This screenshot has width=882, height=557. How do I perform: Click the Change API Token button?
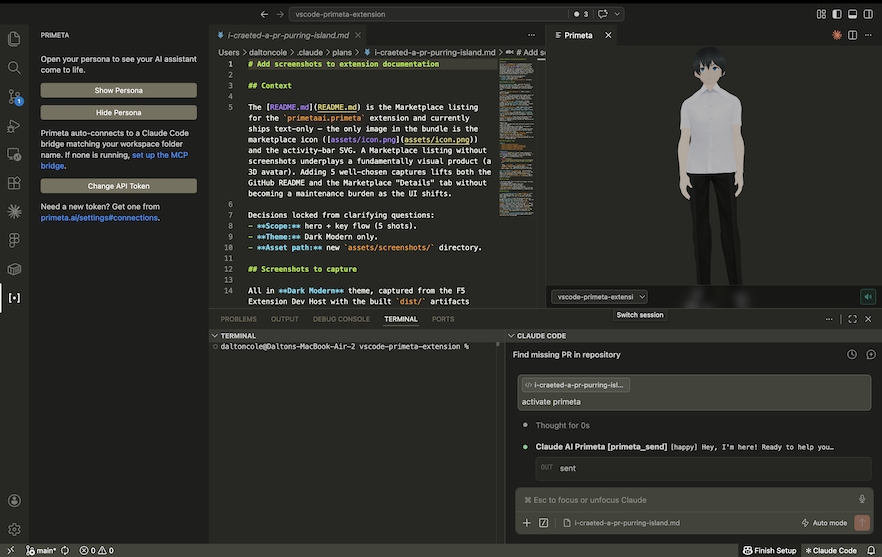[x=119, y=186]
